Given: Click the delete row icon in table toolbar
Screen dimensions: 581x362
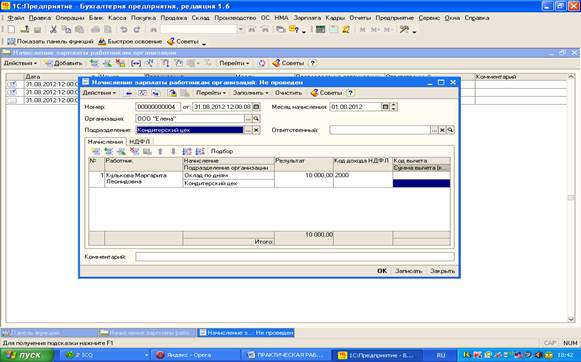Looking at the screenshot, I should pyautogui.click(x=135, y=151).
